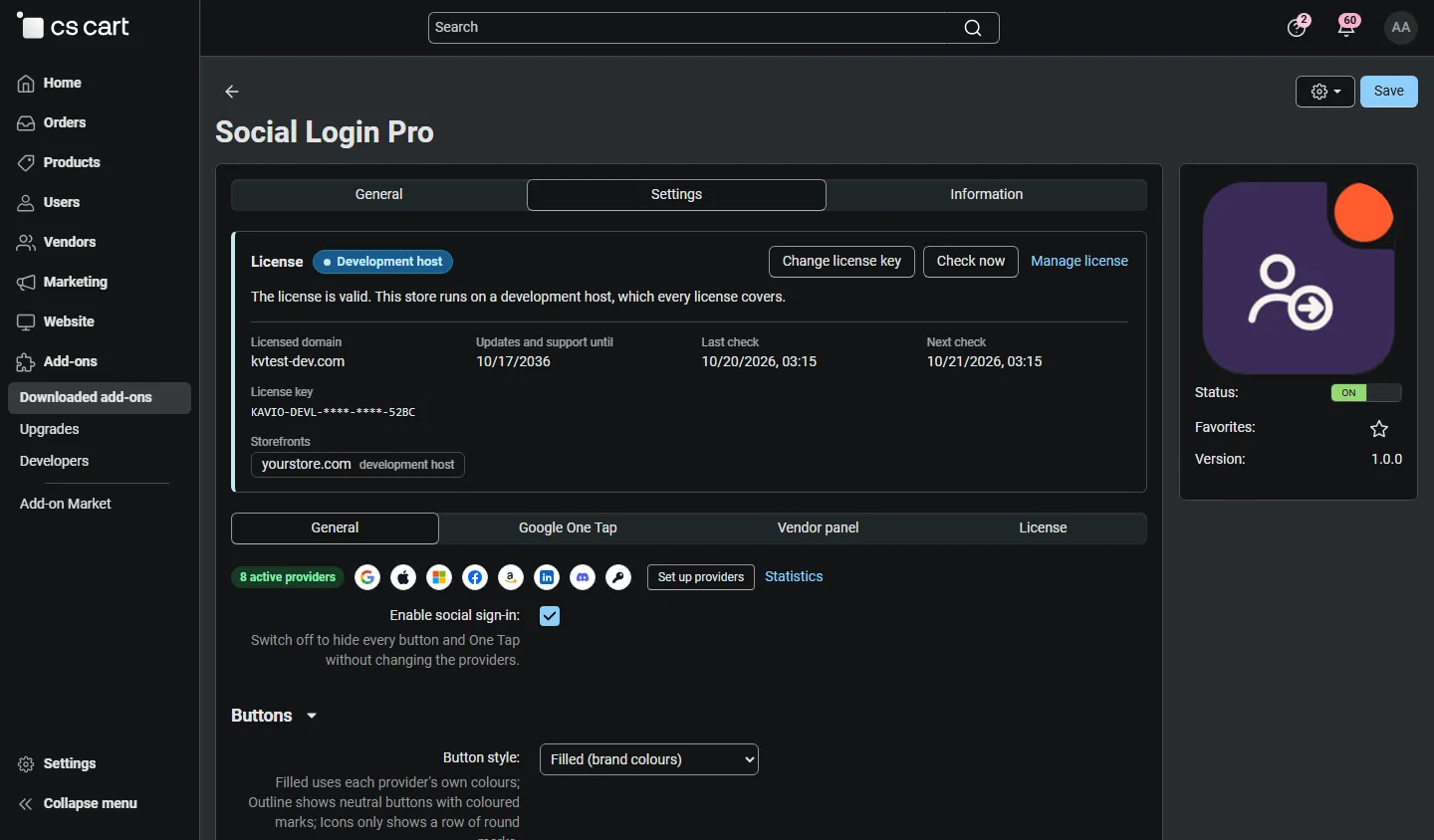Open the Manage license link
1434x840 pixels.
[x=1079, y=262]
